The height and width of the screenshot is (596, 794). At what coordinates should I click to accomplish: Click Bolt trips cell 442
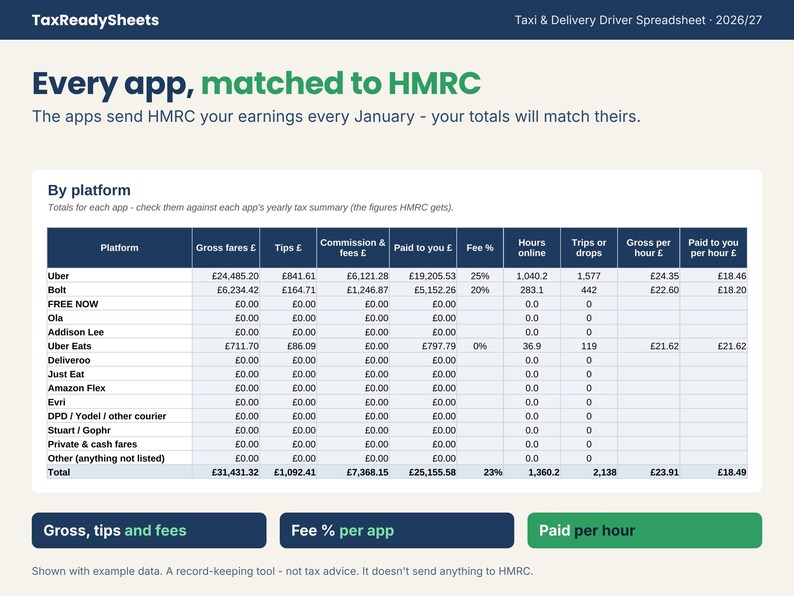click(589, 290)
